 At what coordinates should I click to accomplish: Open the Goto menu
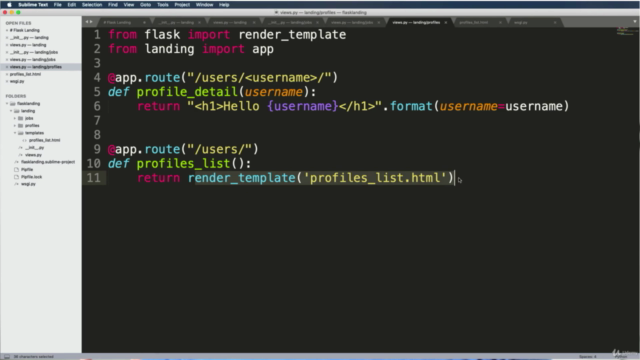145,4
